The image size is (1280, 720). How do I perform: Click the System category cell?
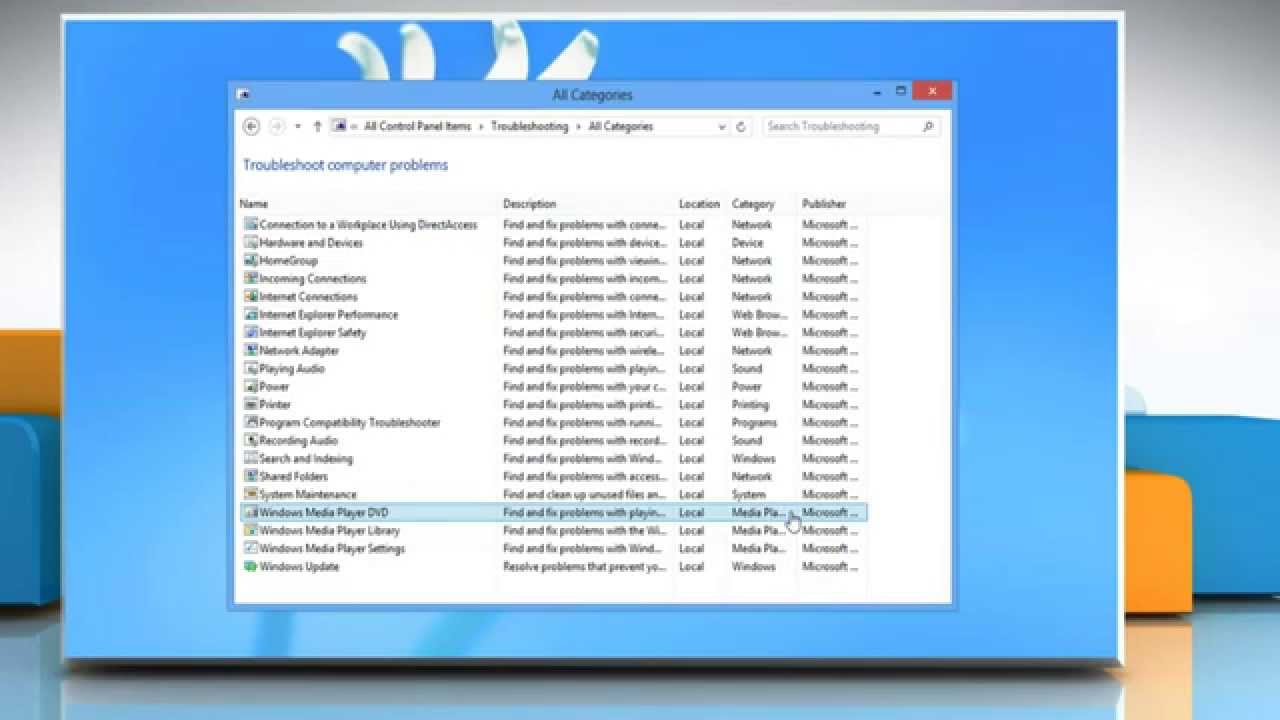click(748, 495)
